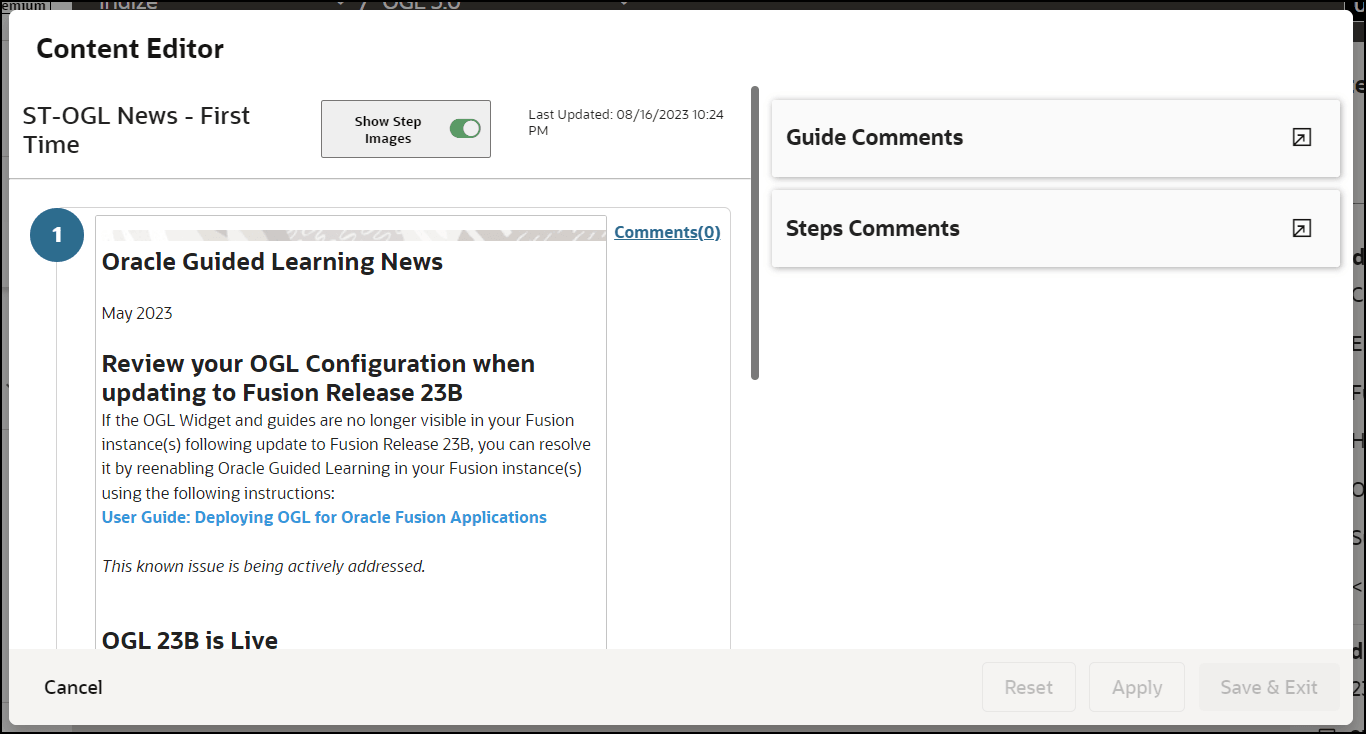
Task: Click the Reset button
Action: [1029, 687]
